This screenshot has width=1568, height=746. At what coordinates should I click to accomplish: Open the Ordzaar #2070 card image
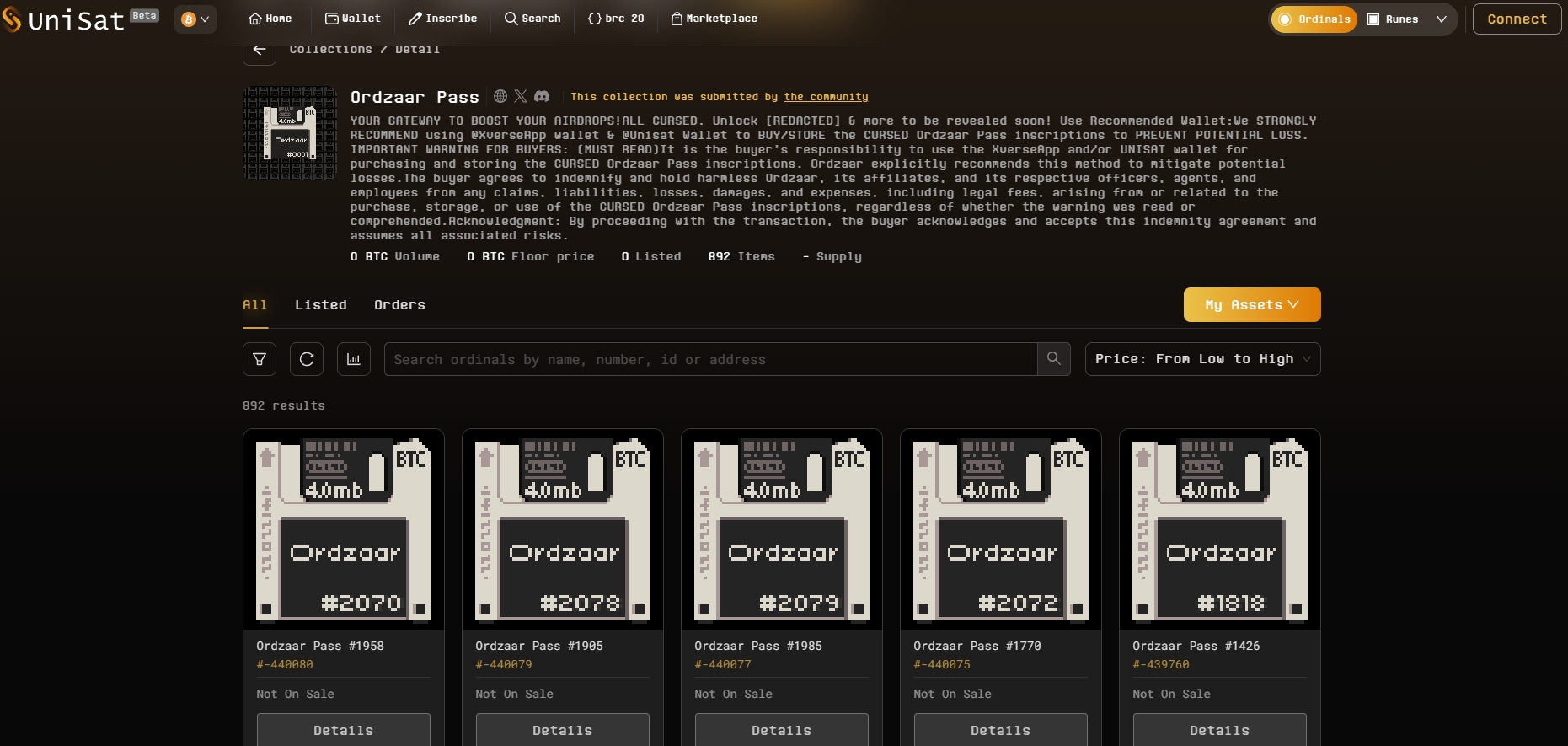344,529
